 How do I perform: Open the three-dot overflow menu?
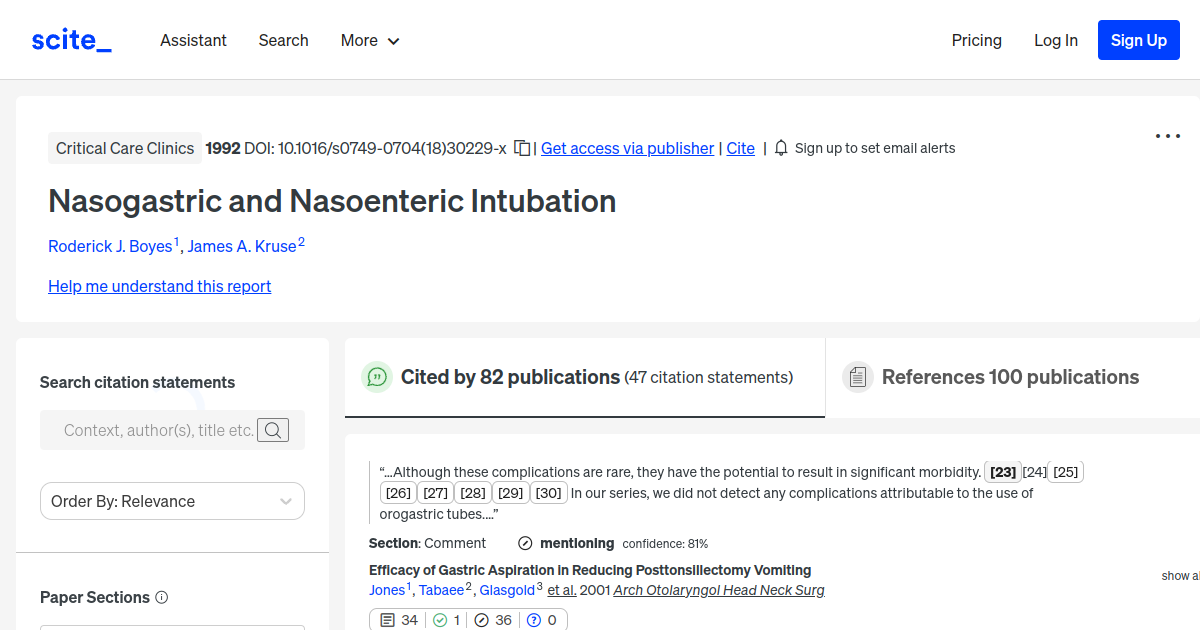point(1167,136)
